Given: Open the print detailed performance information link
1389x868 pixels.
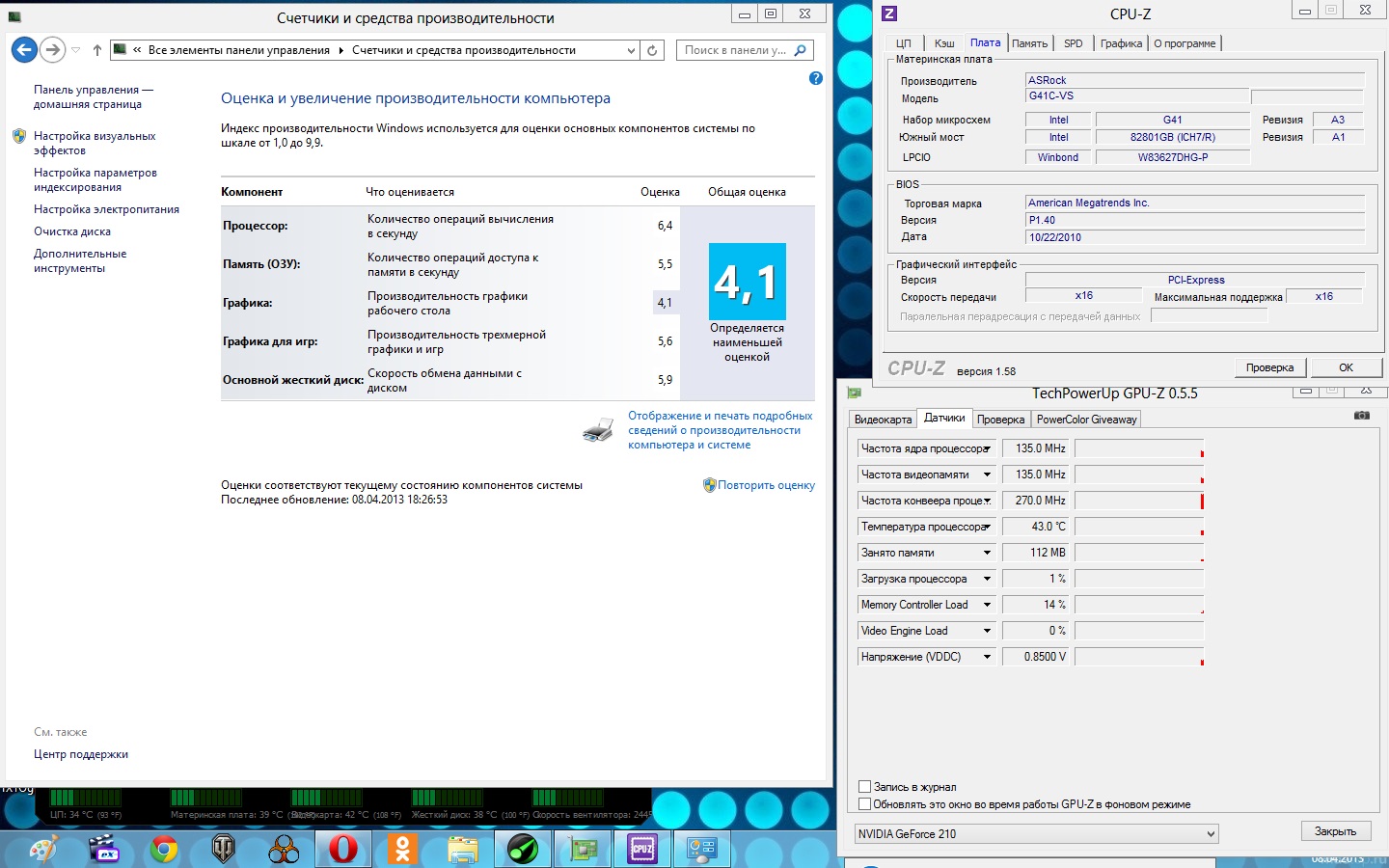Looking at the screenshot, I should click(x=720, y=430).
